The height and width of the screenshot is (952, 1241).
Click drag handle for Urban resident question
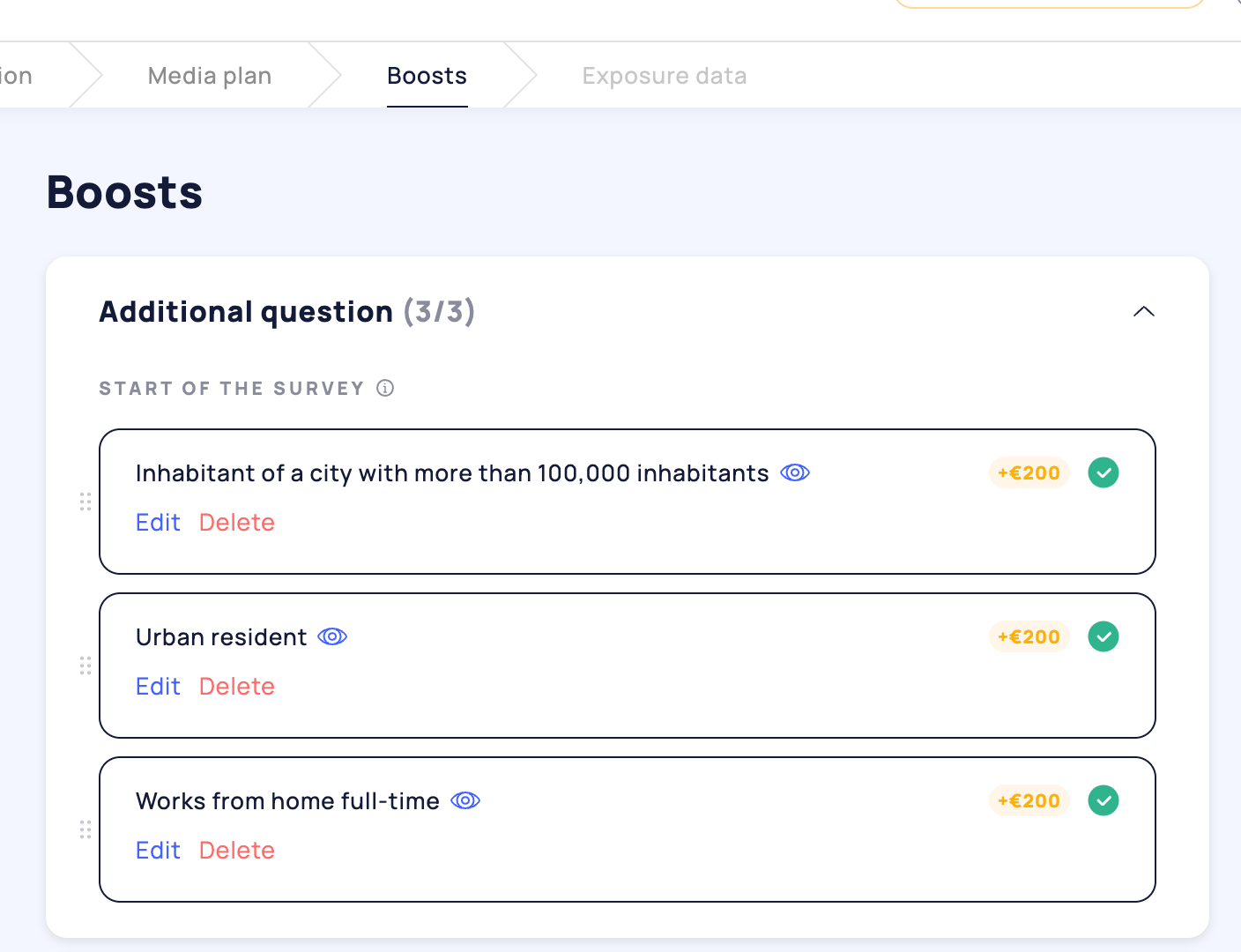pyautogui.click(x=85, y=666)
